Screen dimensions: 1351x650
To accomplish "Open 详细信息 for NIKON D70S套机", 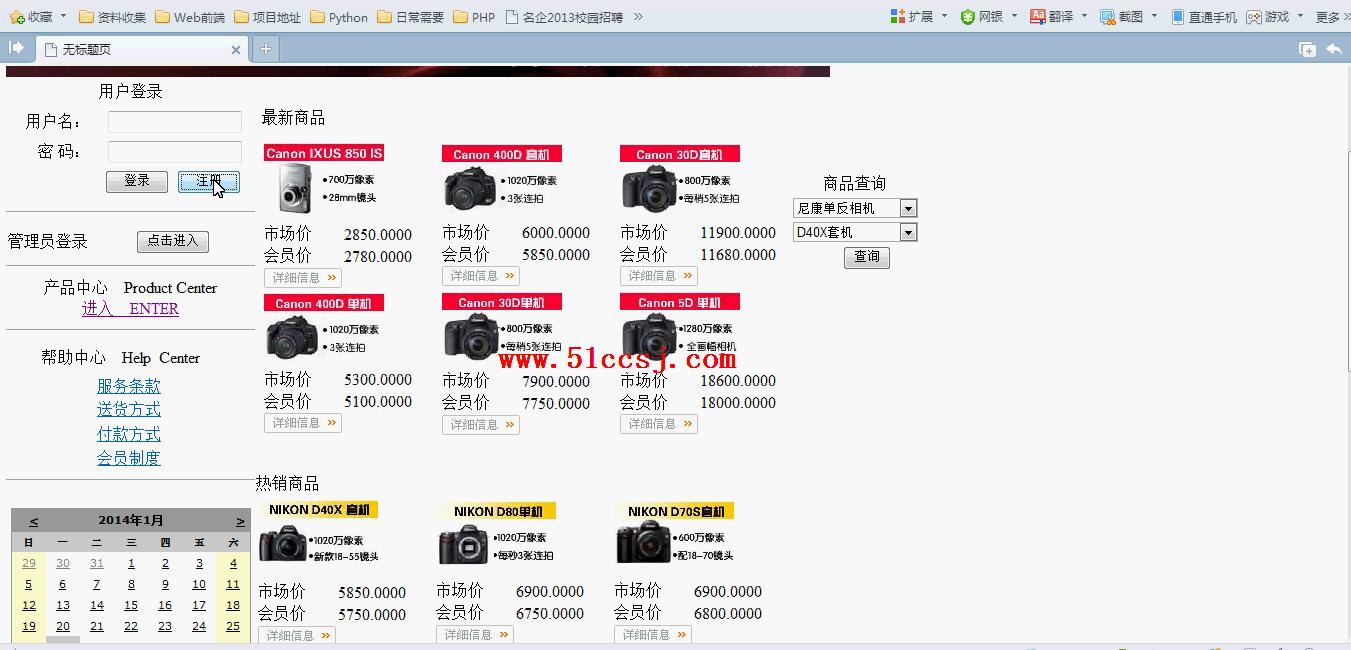I will [x=653, y=635].
